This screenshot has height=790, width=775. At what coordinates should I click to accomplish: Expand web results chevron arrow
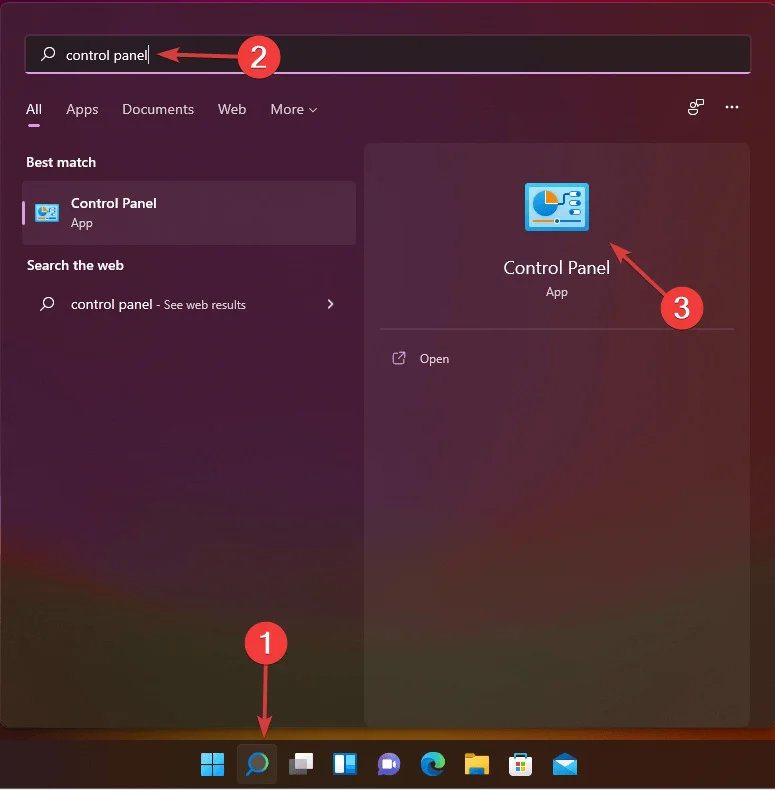[330, 304]
